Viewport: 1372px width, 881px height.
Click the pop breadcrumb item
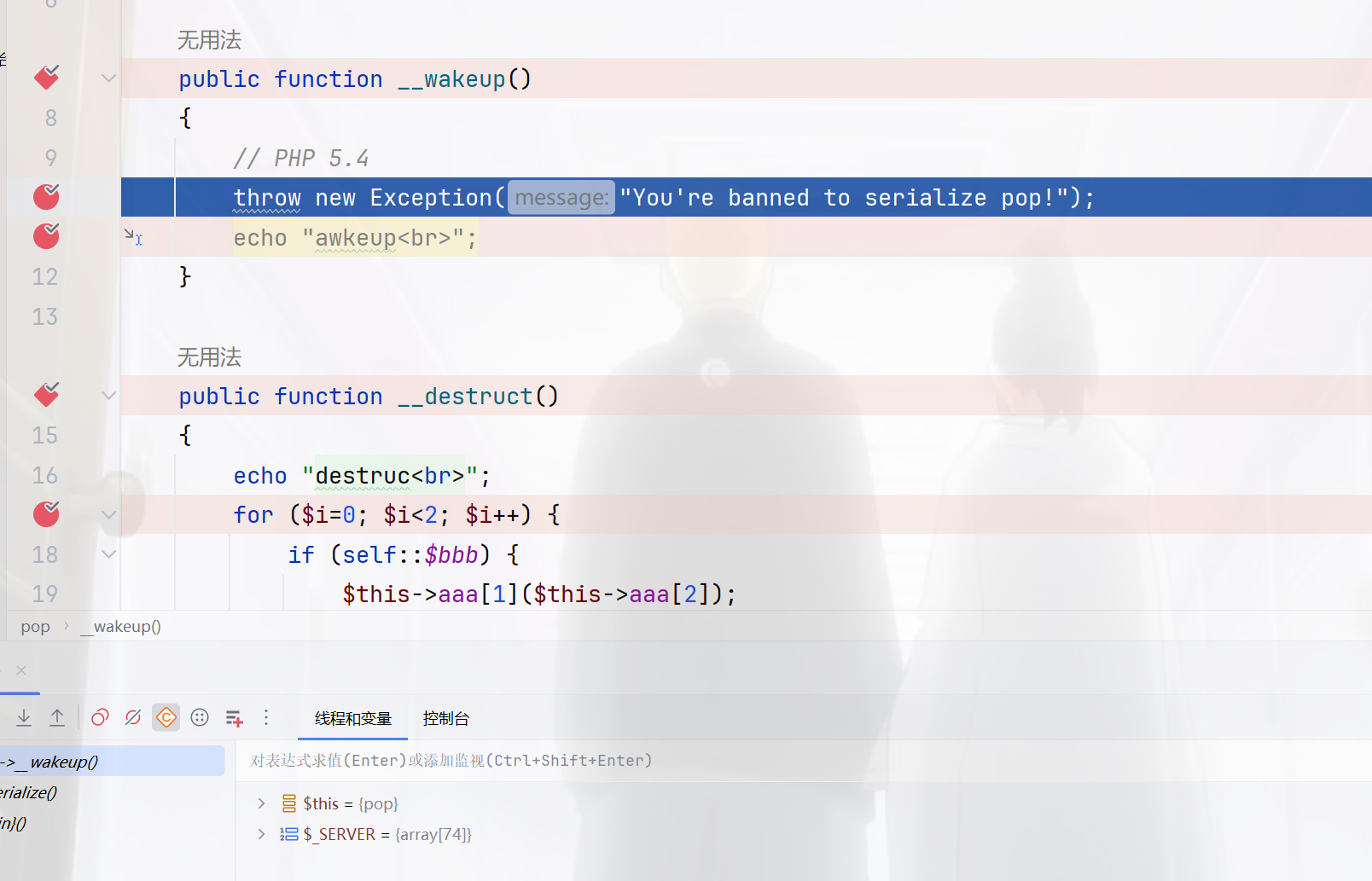pyautogui.click(x=35, y=627)
